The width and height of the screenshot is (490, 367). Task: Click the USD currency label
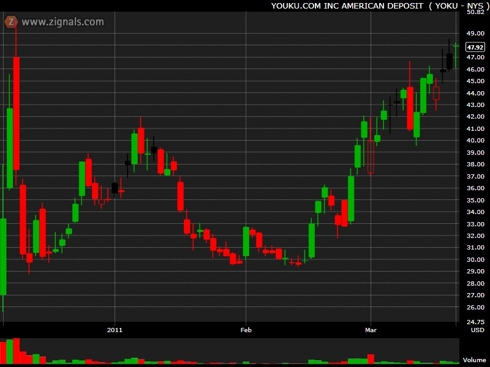pos(477,330)
